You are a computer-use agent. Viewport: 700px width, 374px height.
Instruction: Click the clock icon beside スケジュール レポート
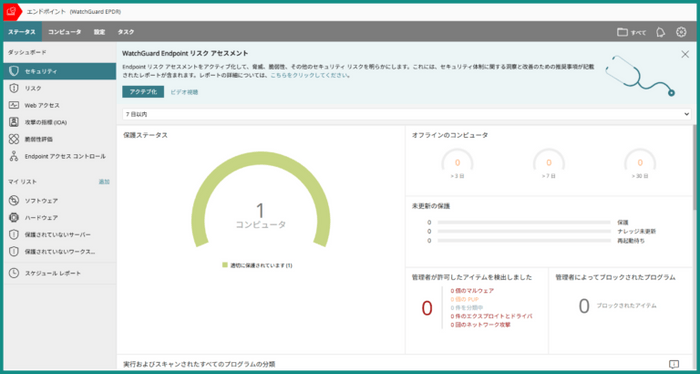[x=14, y=273]
